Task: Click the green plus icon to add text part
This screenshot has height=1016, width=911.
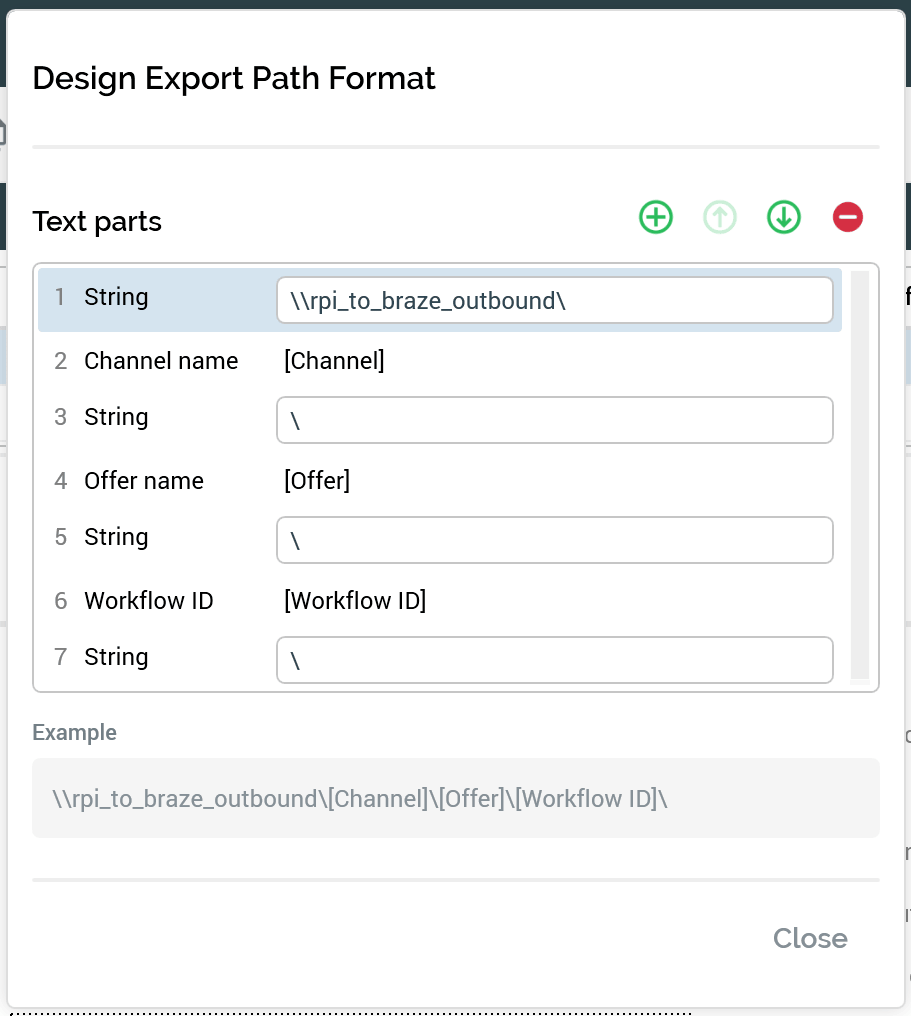Action: click(656, 217)
